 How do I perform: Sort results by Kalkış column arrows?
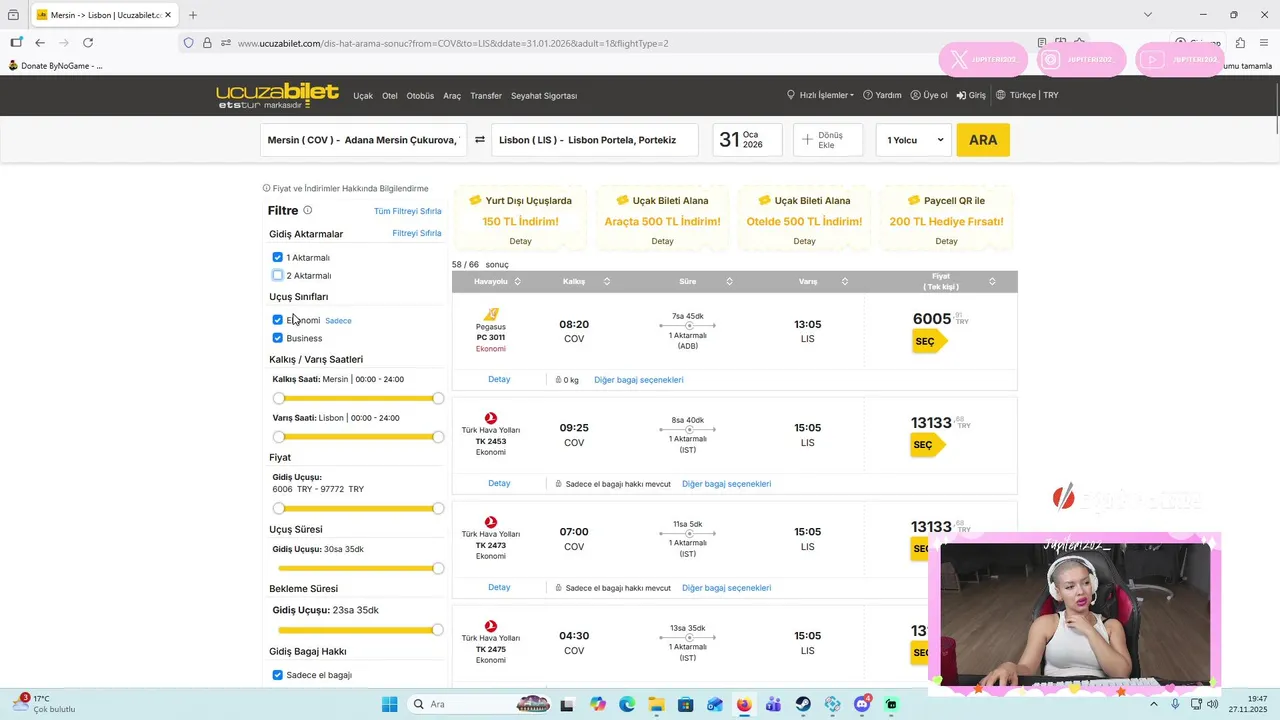tap(607, 282)
